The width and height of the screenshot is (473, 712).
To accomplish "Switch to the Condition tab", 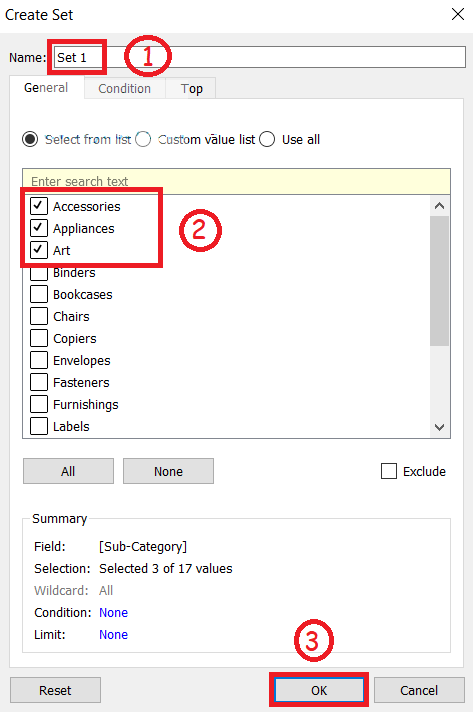I will [124, 88].
